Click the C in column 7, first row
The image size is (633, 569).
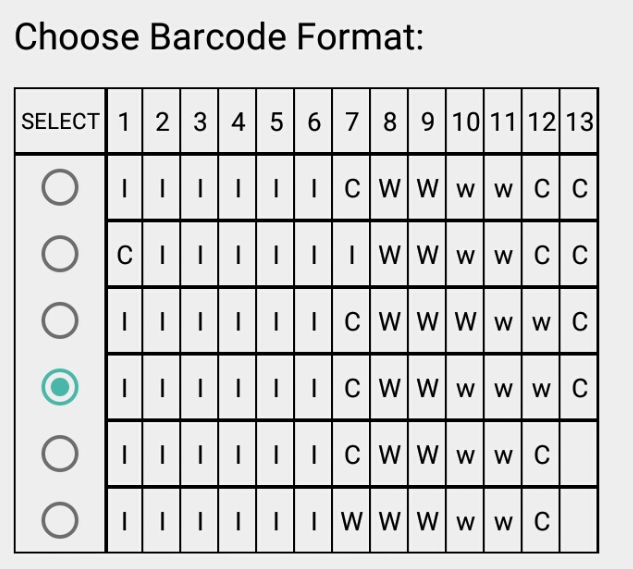point(352,188)
